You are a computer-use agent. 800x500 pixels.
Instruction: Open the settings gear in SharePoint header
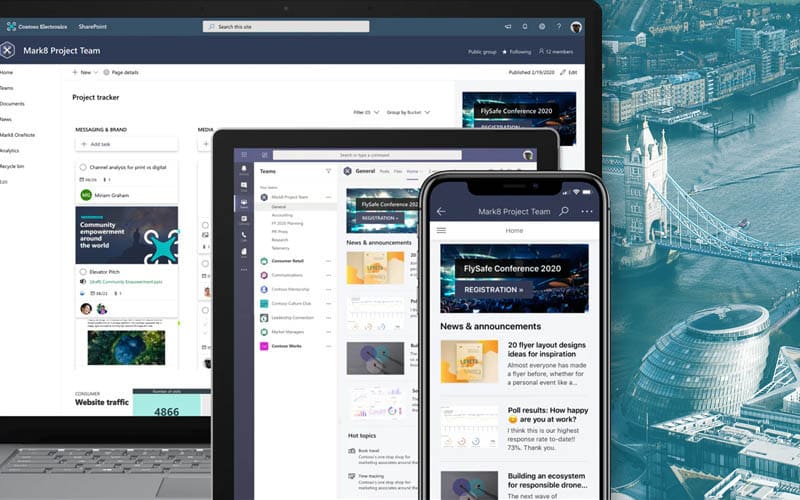(x=542, y=27)
